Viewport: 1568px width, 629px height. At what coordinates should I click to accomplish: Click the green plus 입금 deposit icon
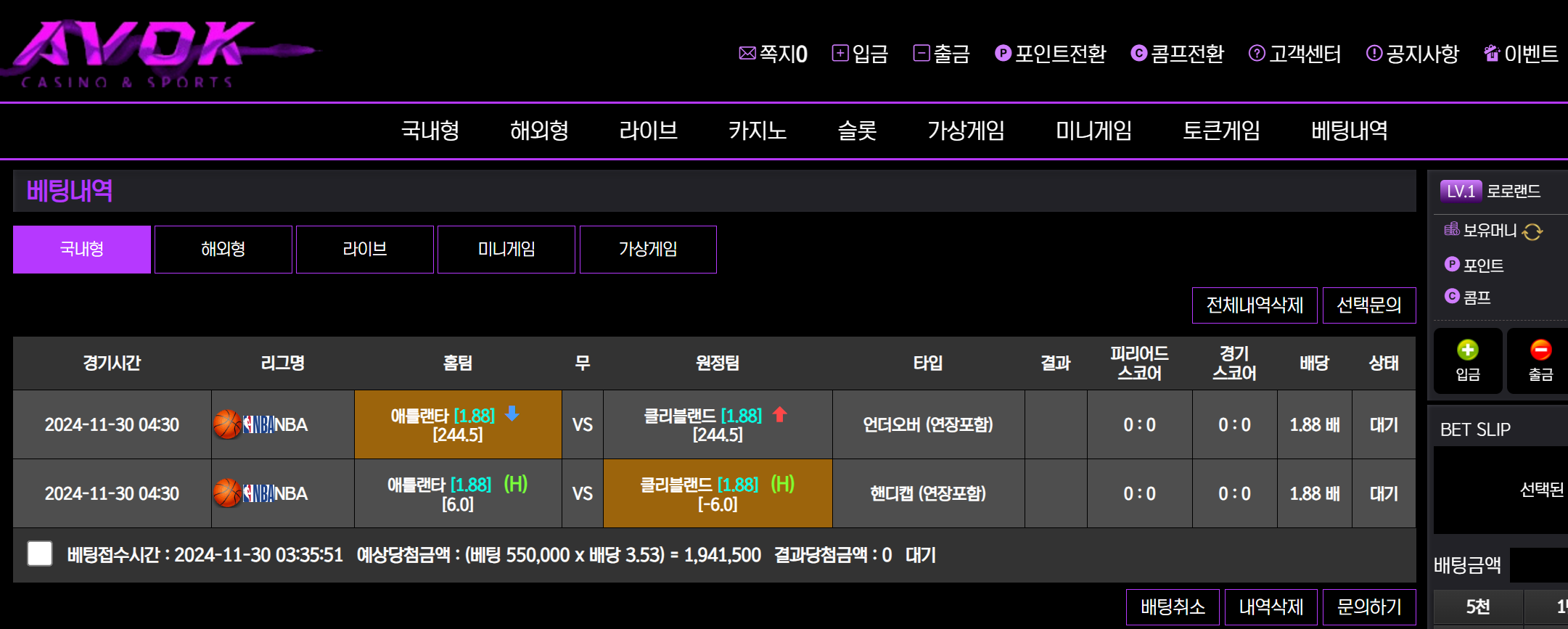1467,351
